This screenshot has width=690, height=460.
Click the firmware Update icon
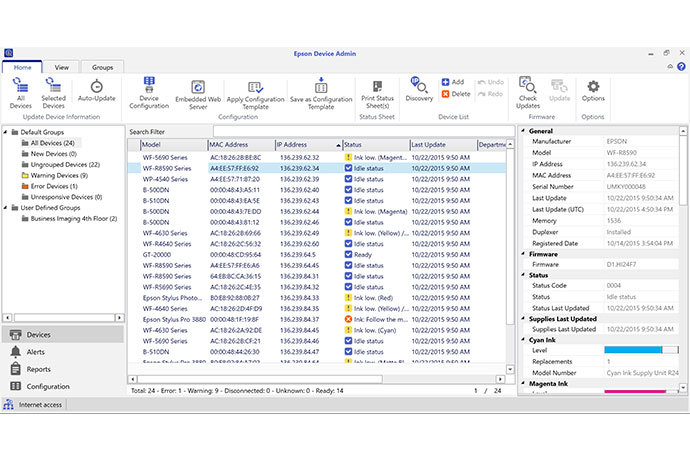[559, 85]
